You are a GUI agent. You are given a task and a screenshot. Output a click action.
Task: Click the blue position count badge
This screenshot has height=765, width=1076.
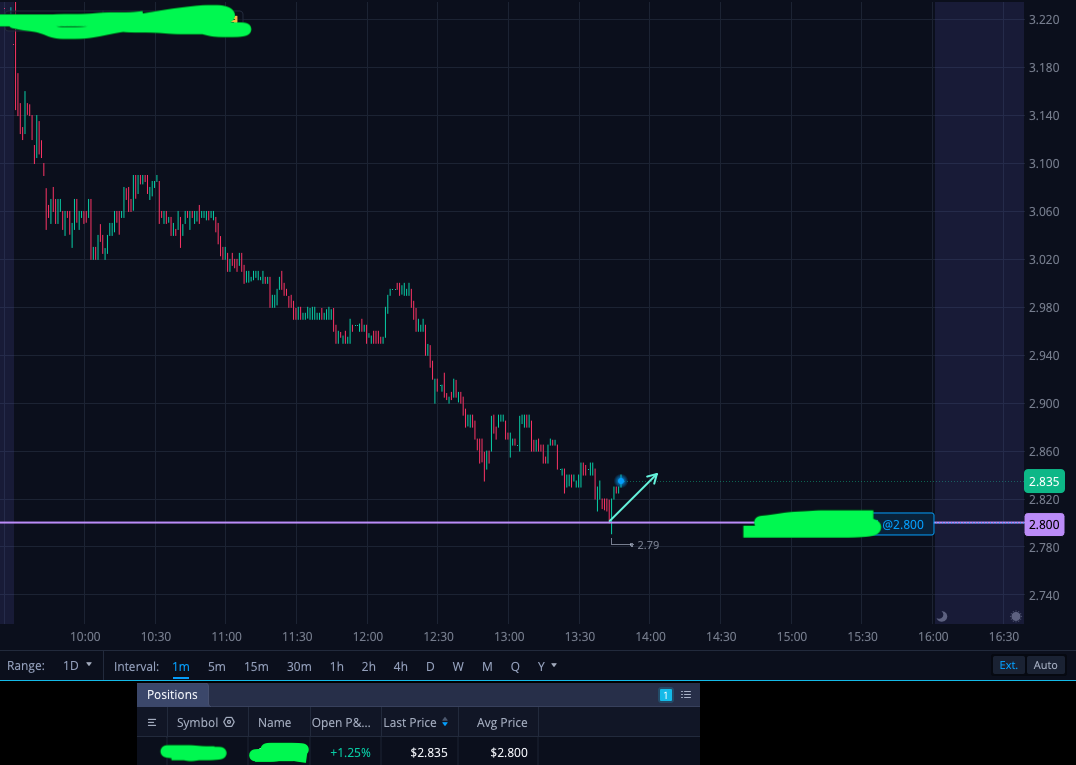[x=666, y=695]
